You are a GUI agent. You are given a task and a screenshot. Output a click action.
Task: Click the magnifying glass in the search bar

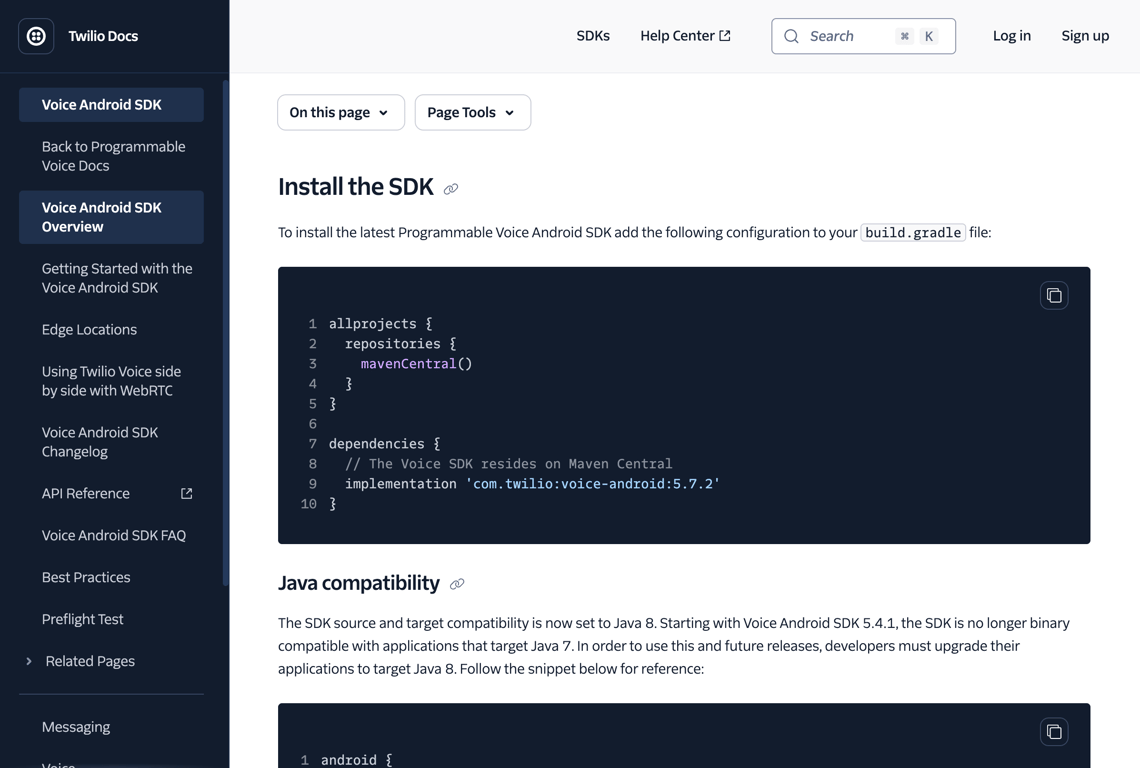[791, 36]
